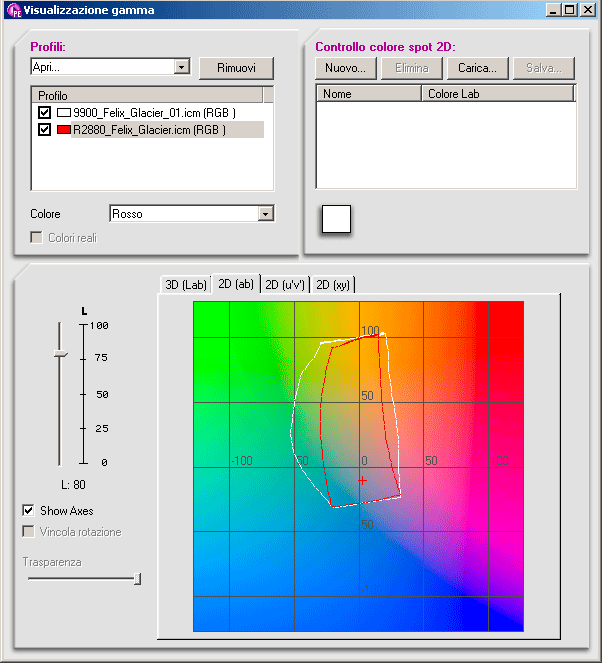
Task: Click the Profilo column header
Action: click(x=147, y=95)
